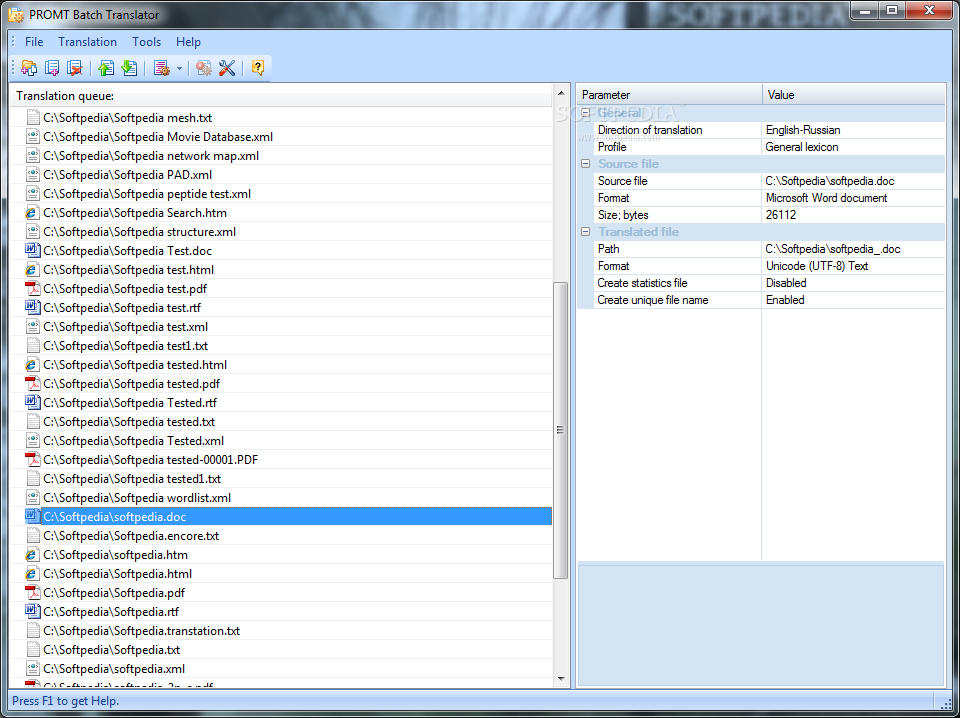Click the PROMT Batch Translator title bar icon

[x=16, y=14]
